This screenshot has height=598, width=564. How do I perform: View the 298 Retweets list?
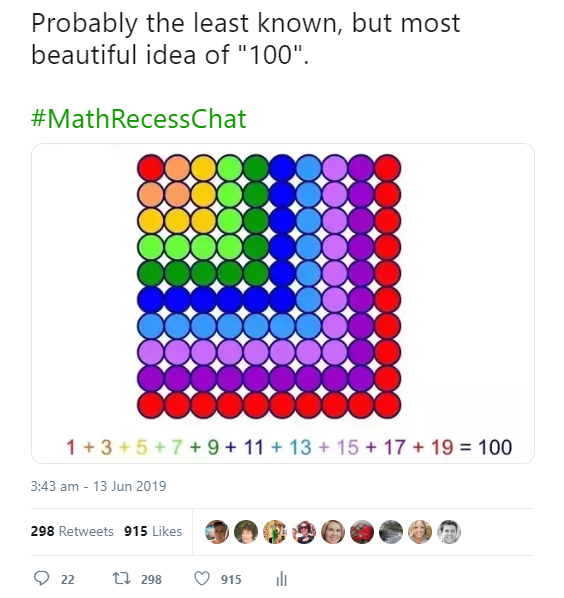72,531
